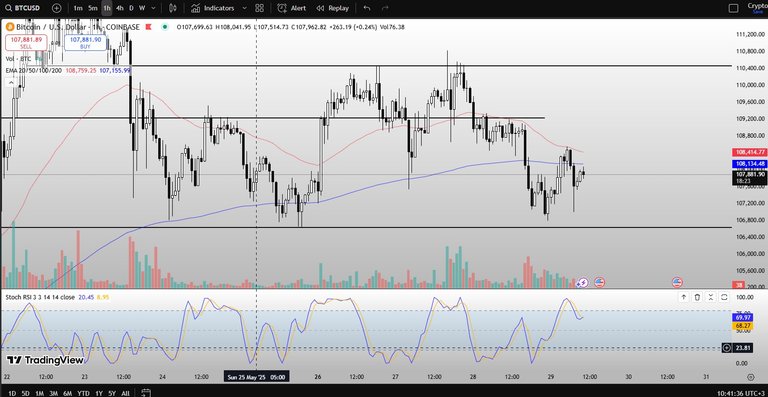The width and height of the screenshot is (768, 397).
Task: Switch to the YTD range
Action: click(83, 393)
